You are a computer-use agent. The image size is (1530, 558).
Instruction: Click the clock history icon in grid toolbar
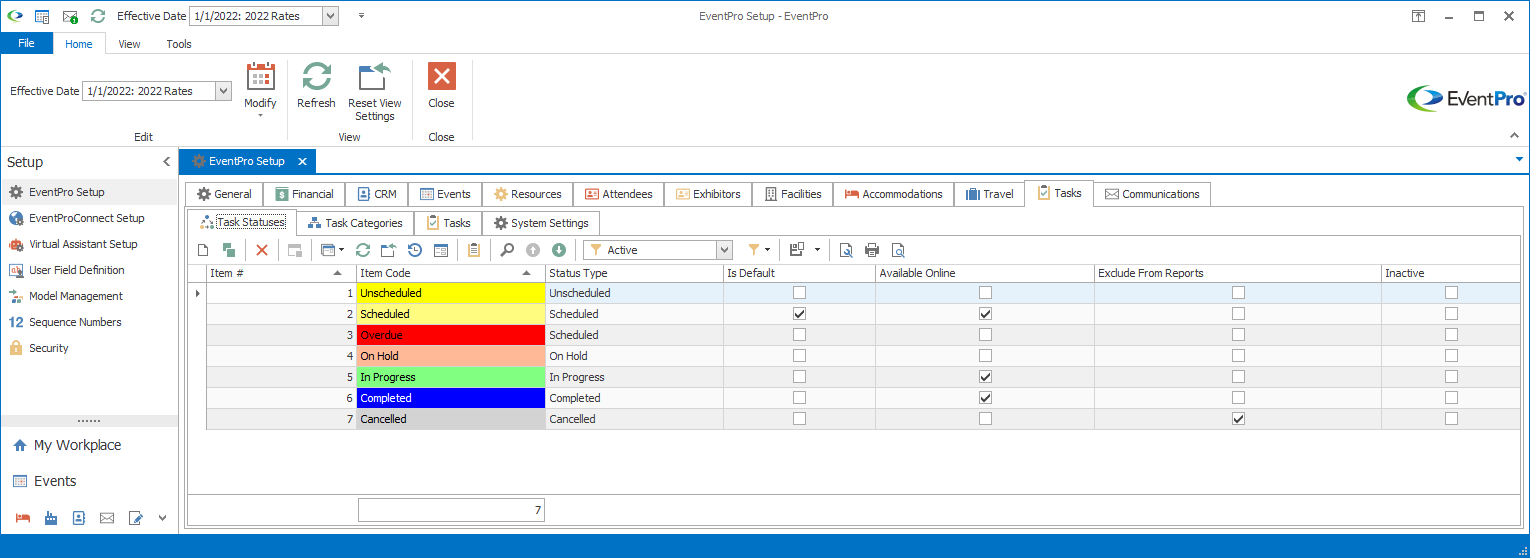[414, 250]
